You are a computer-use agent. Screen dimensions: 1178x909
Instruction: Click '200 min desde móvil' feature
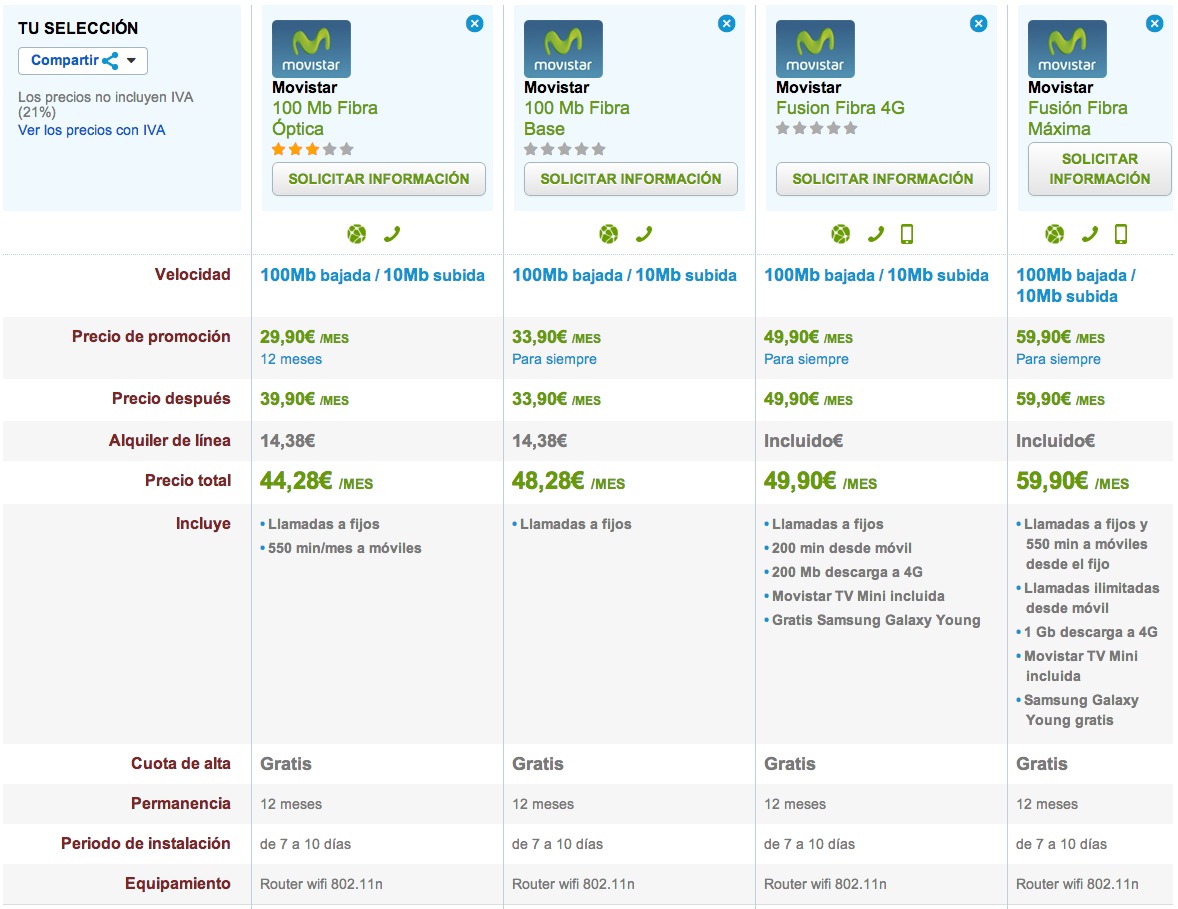(841, 548)
